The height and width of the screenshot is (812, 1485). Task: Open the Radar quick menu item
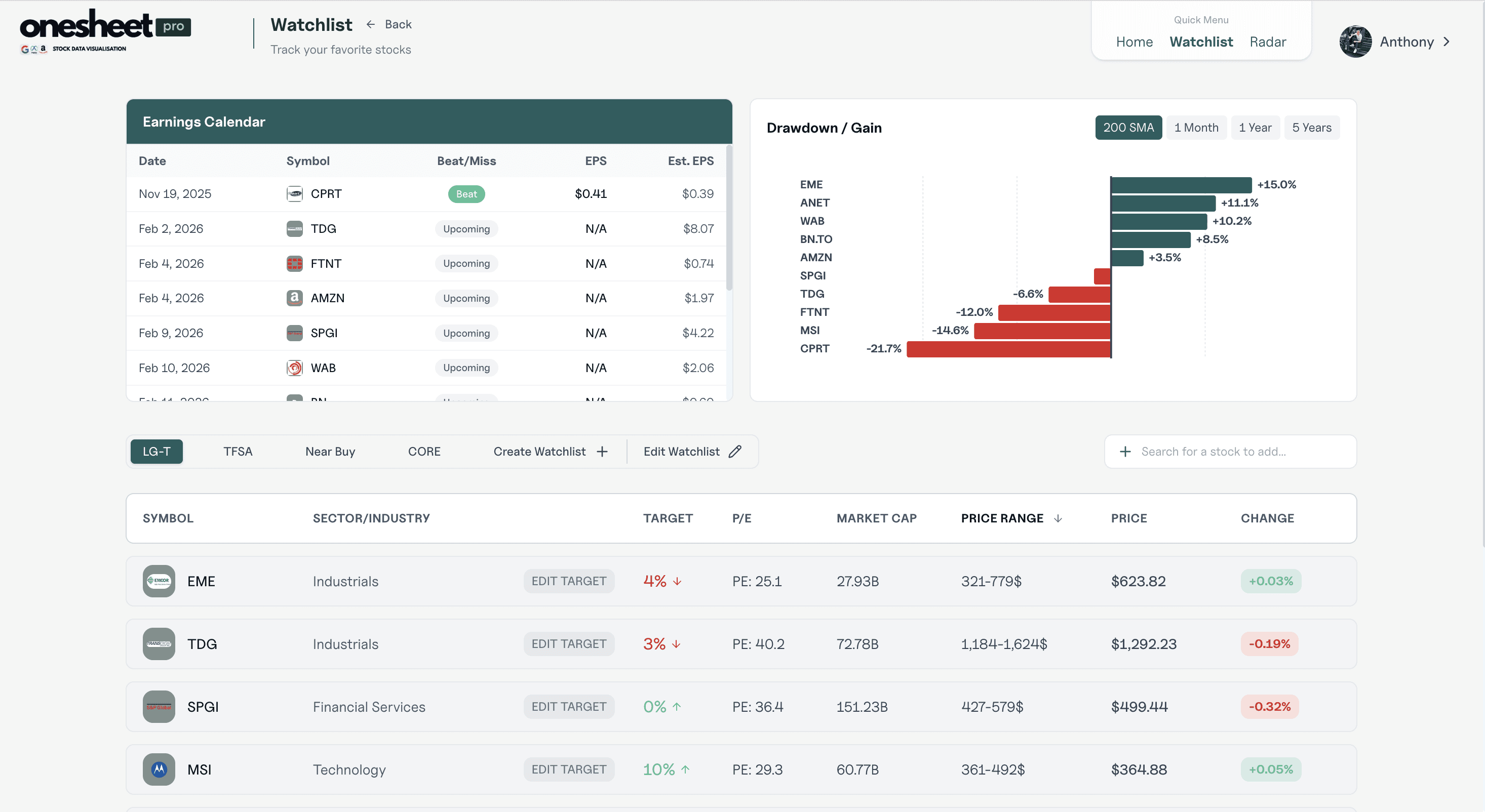coord(1268,42)
